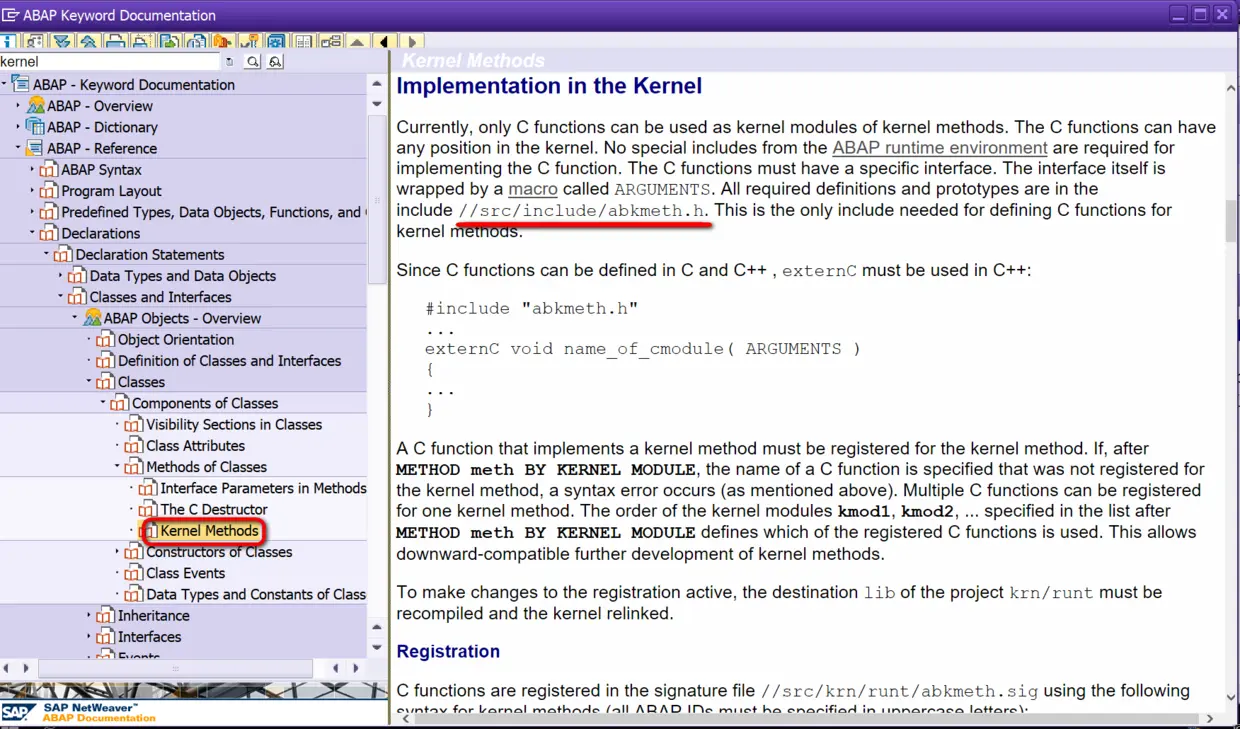The height and width of the screenshot is (729, 1240).
Task: Select ABAP - Dictionary in tree
Action: [x=102, y=127]
